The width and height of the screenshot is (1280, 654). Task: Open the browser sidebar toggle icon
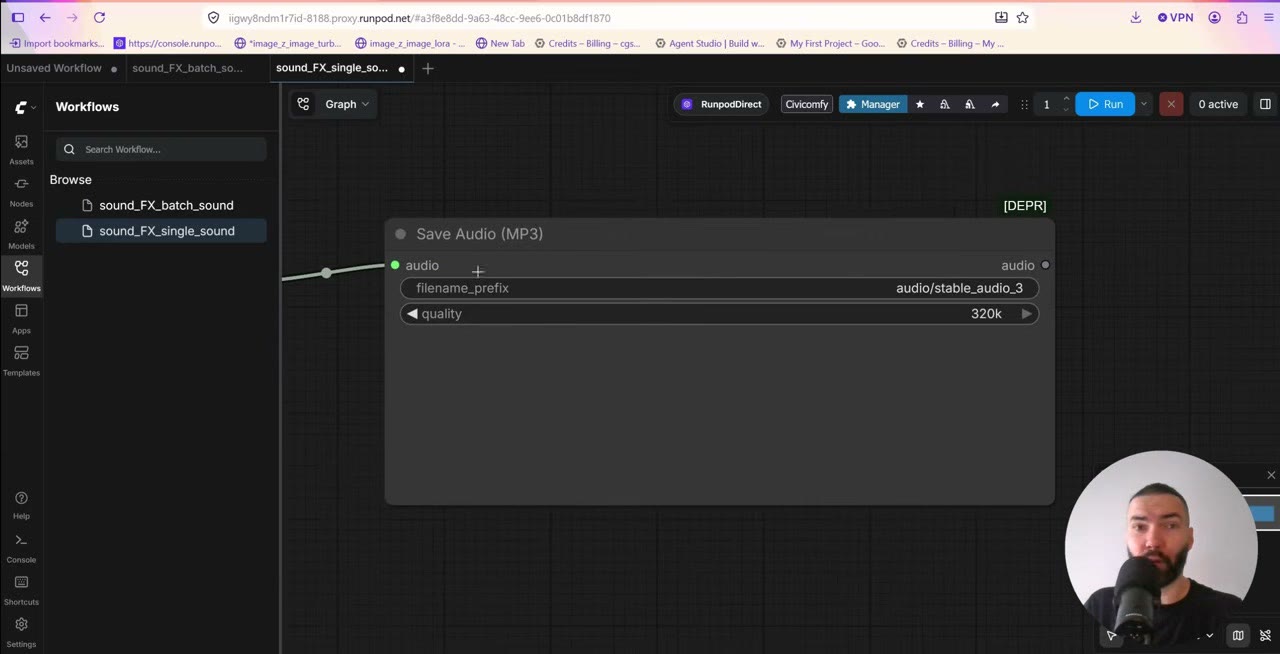18,18
